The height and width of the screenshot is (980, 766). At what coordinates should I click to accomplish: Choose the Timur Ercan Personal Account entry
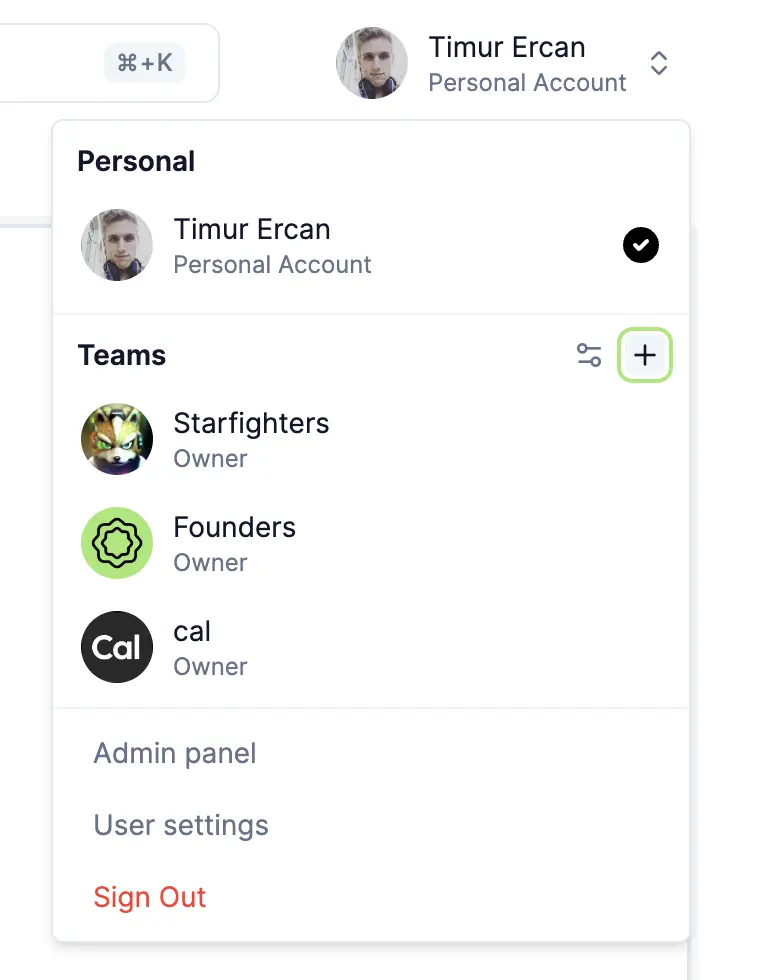click(272, 245)
